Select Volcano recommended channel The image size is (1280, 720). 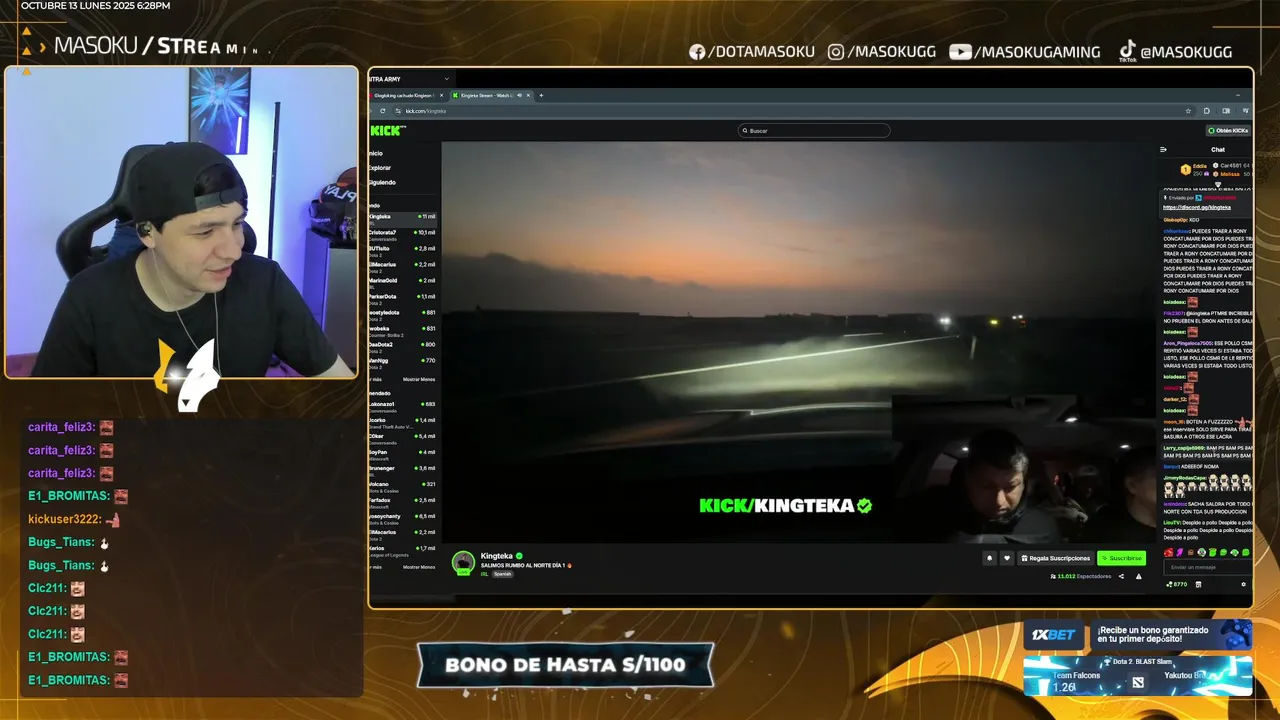click(x=403, y=486)
